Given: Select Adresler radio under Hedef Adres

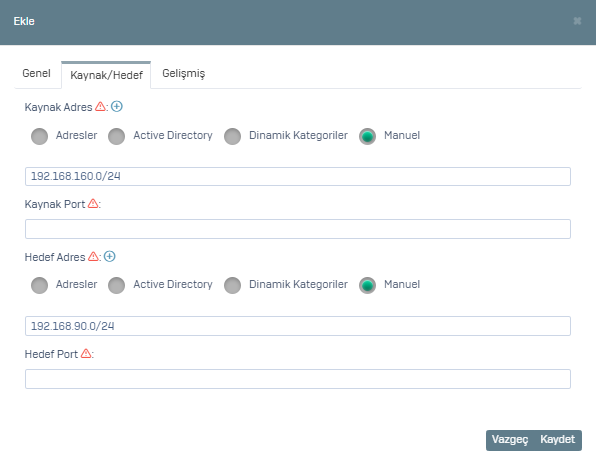Looking at the screenshot, I should point(40,285).
